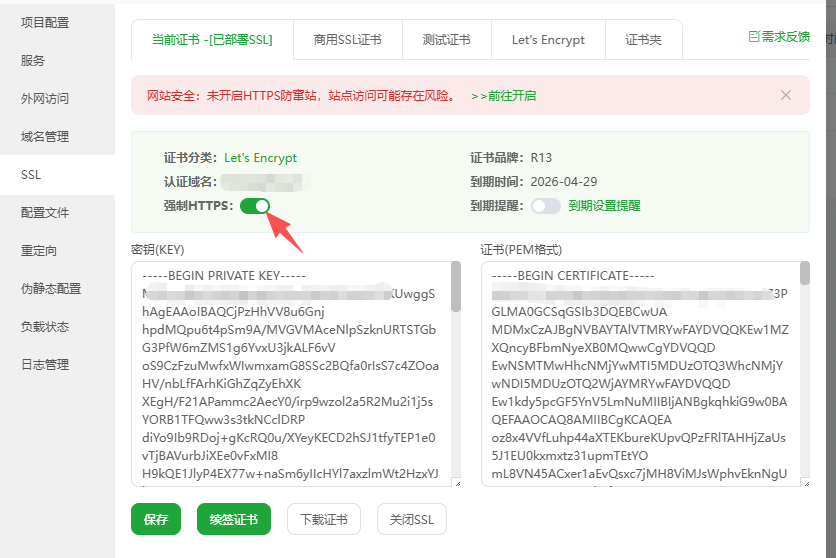
Task: Open 域名管理 in the sidebar
Action: (x=45, y=137)
